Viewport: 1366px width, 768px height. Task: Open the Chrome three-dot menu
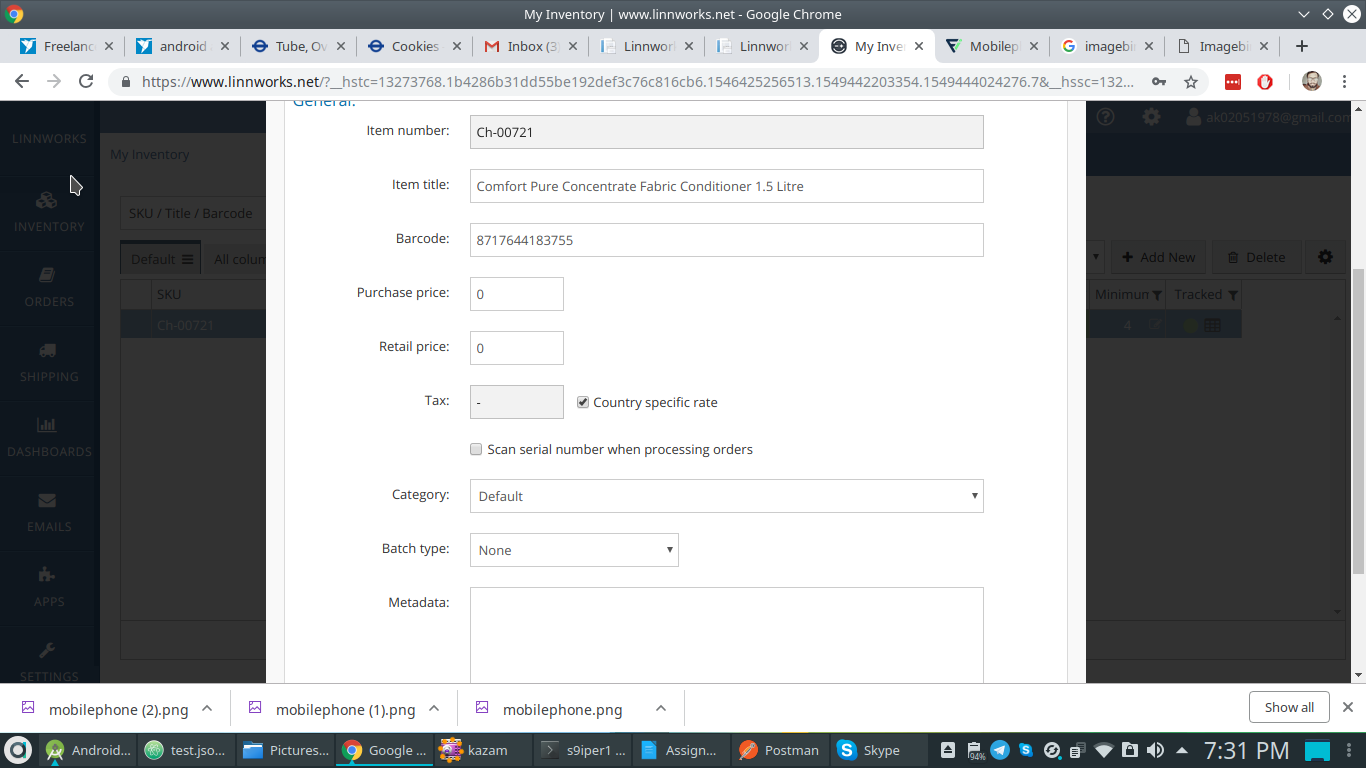coord(1345,82)
